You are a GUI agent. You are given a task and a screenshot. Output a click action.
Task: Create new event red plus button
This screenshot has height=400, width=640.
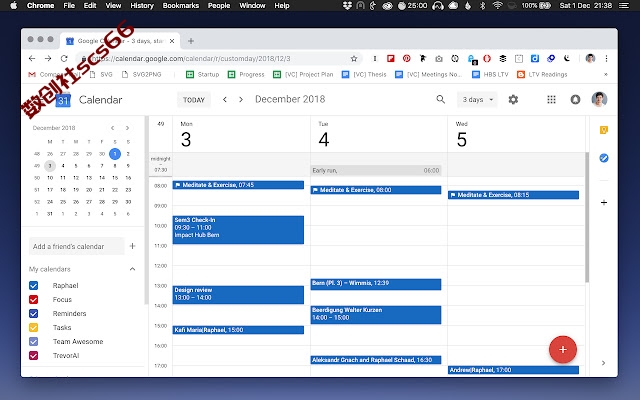tap(563, 349)
